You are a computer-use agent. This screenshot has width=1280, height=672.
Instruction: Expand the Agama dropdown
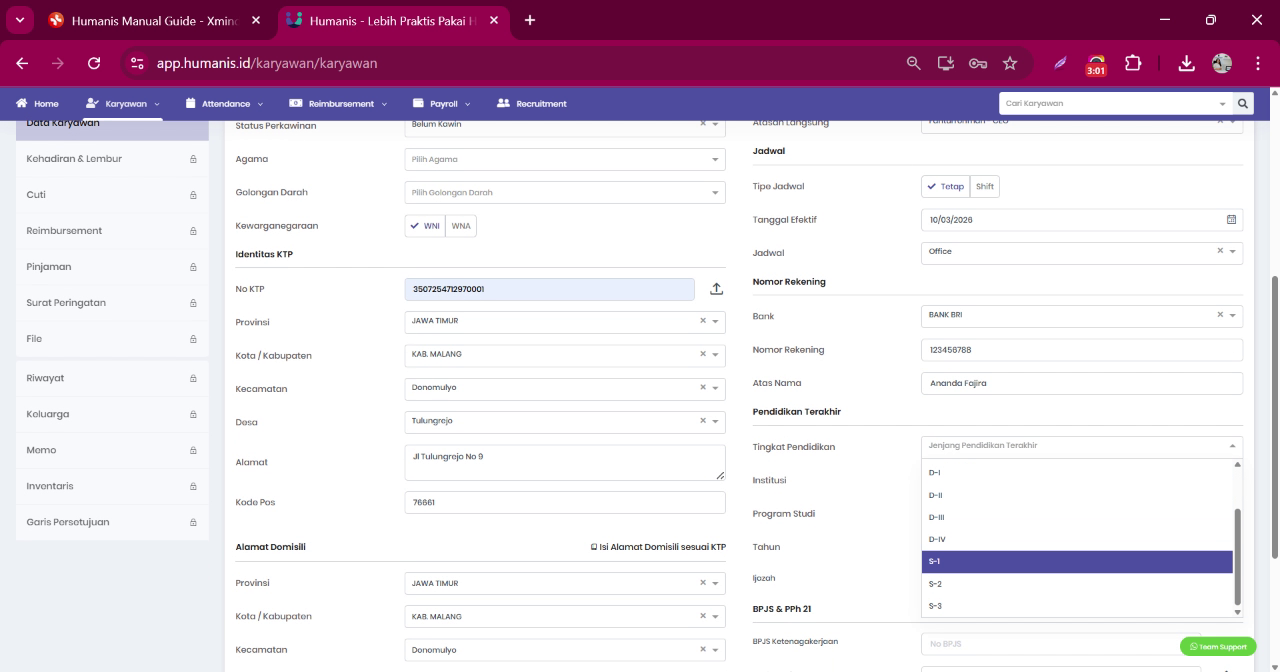[565, 159]
